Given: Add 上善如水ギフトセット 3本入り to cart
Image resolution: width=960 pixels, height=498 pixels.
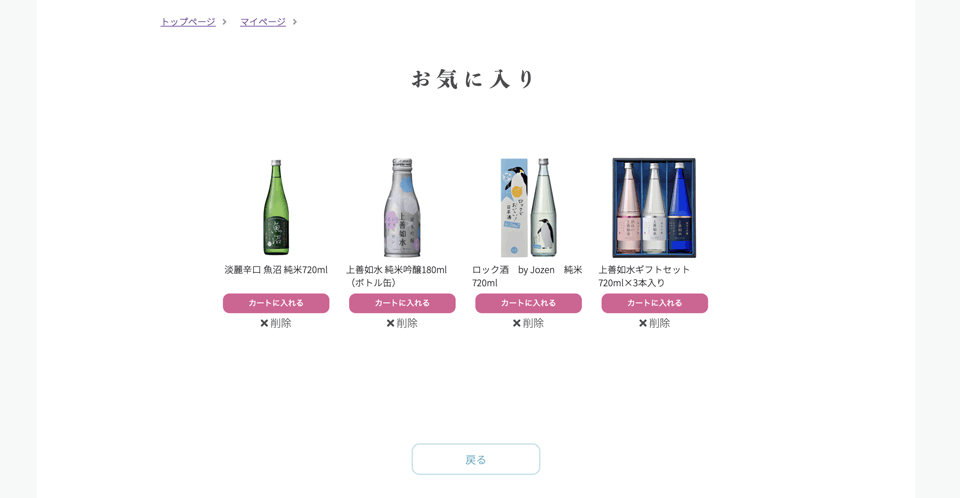Looking at the screenshot, I should (654, 303).
